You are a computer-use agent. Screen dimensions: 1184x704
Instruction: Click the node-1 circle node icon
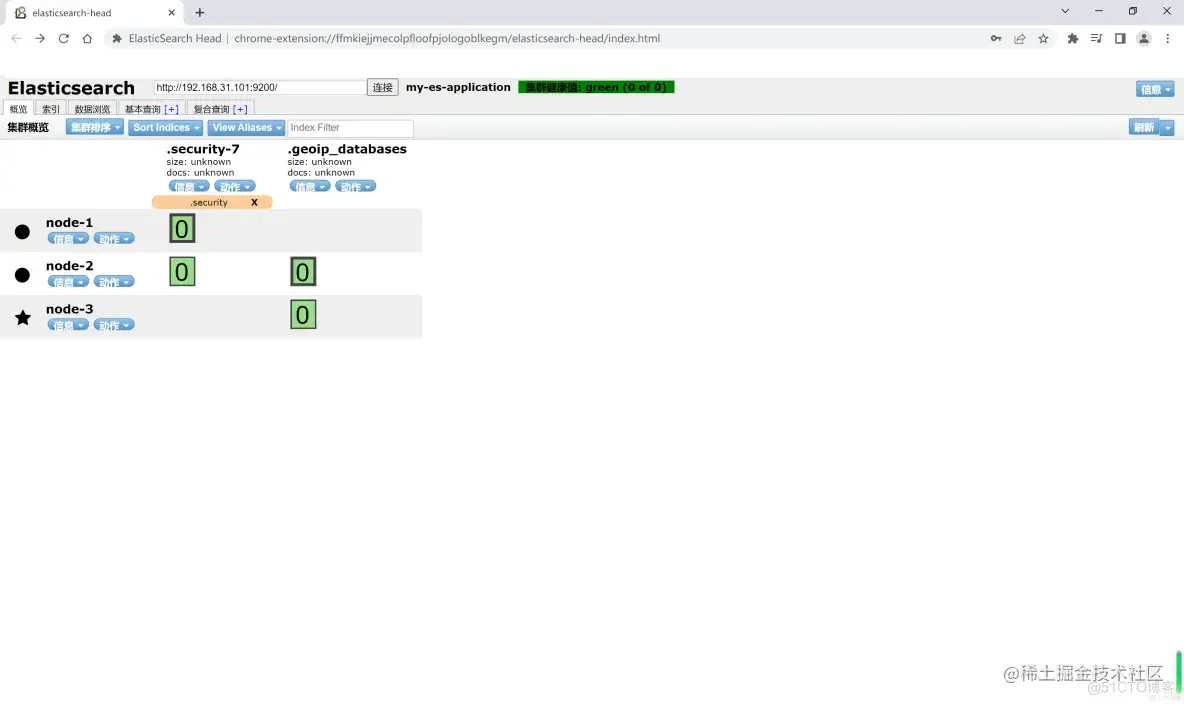(23, 232)
